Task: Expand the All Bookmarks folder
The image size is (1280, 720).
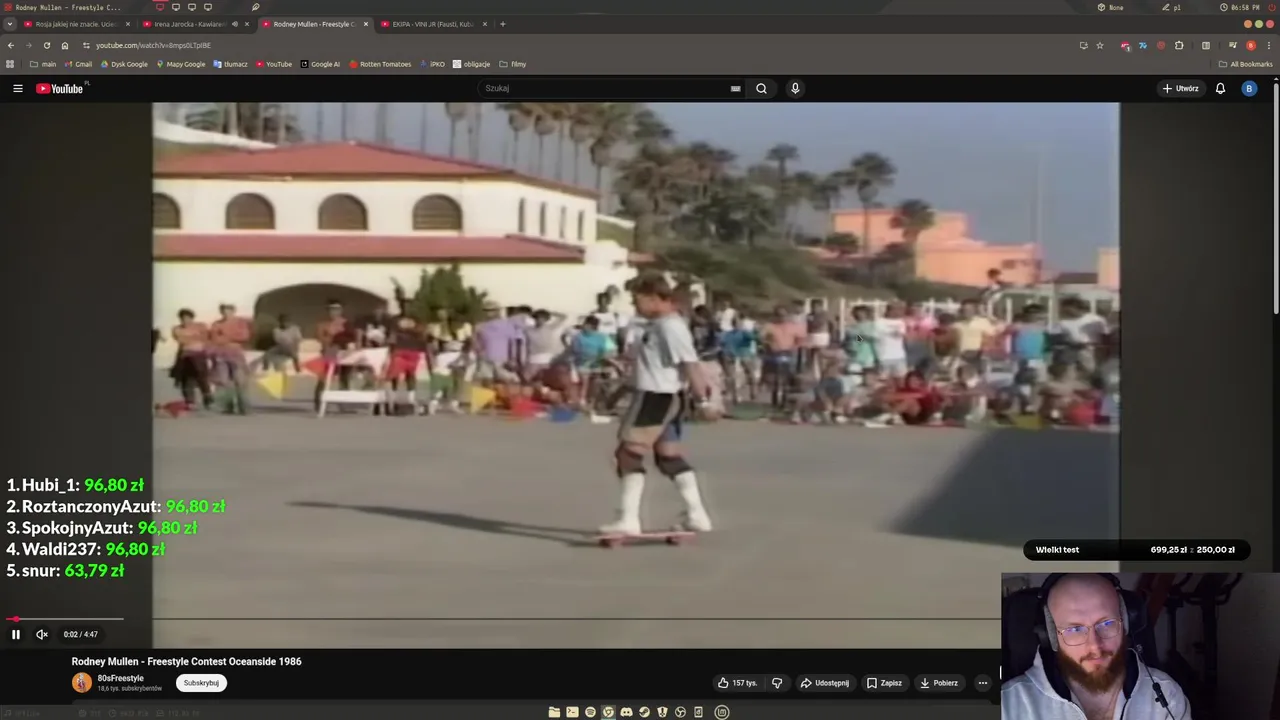Action: click(x=1245, y=64)
